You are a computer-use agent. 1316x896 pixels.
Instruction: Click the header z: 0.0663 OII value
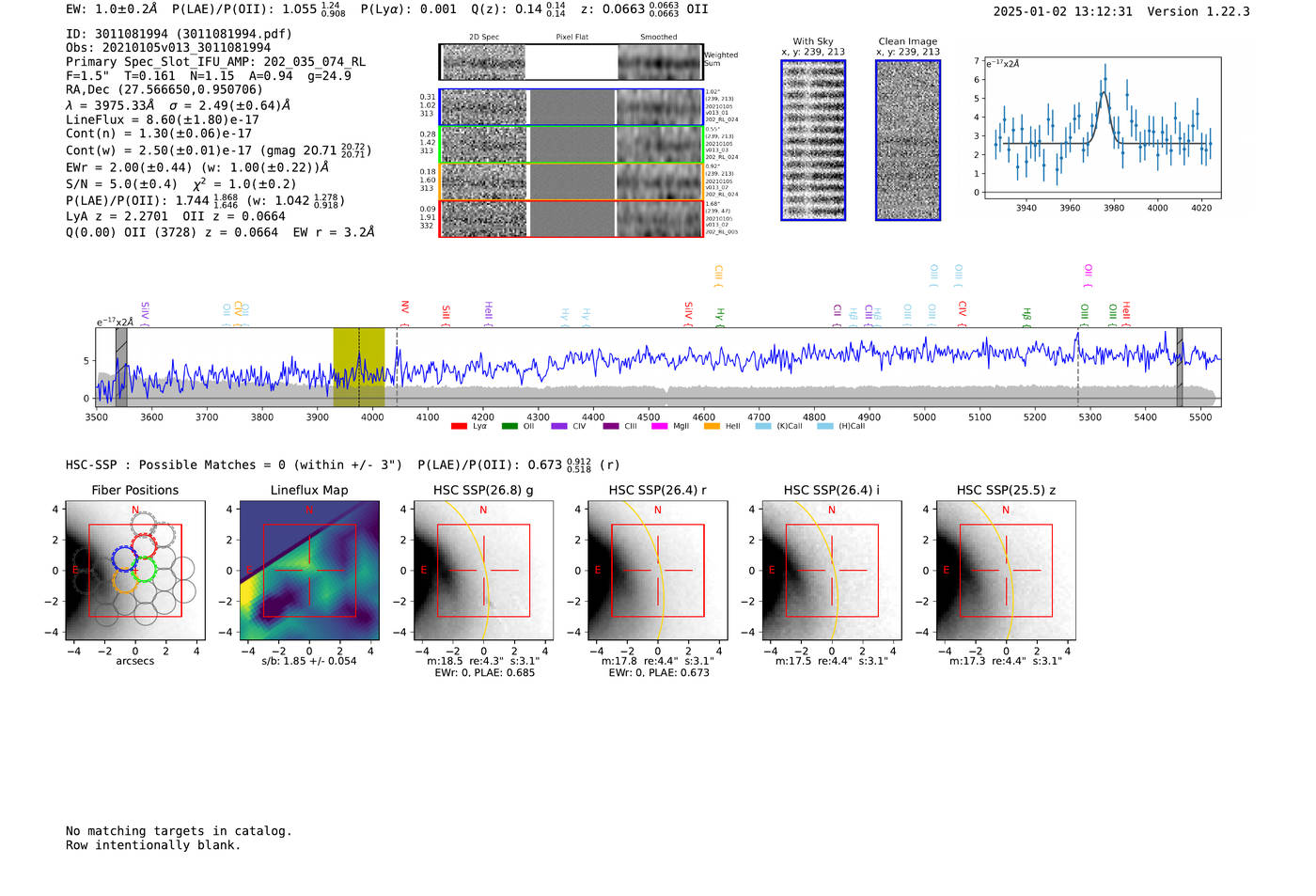click(645, 9)
